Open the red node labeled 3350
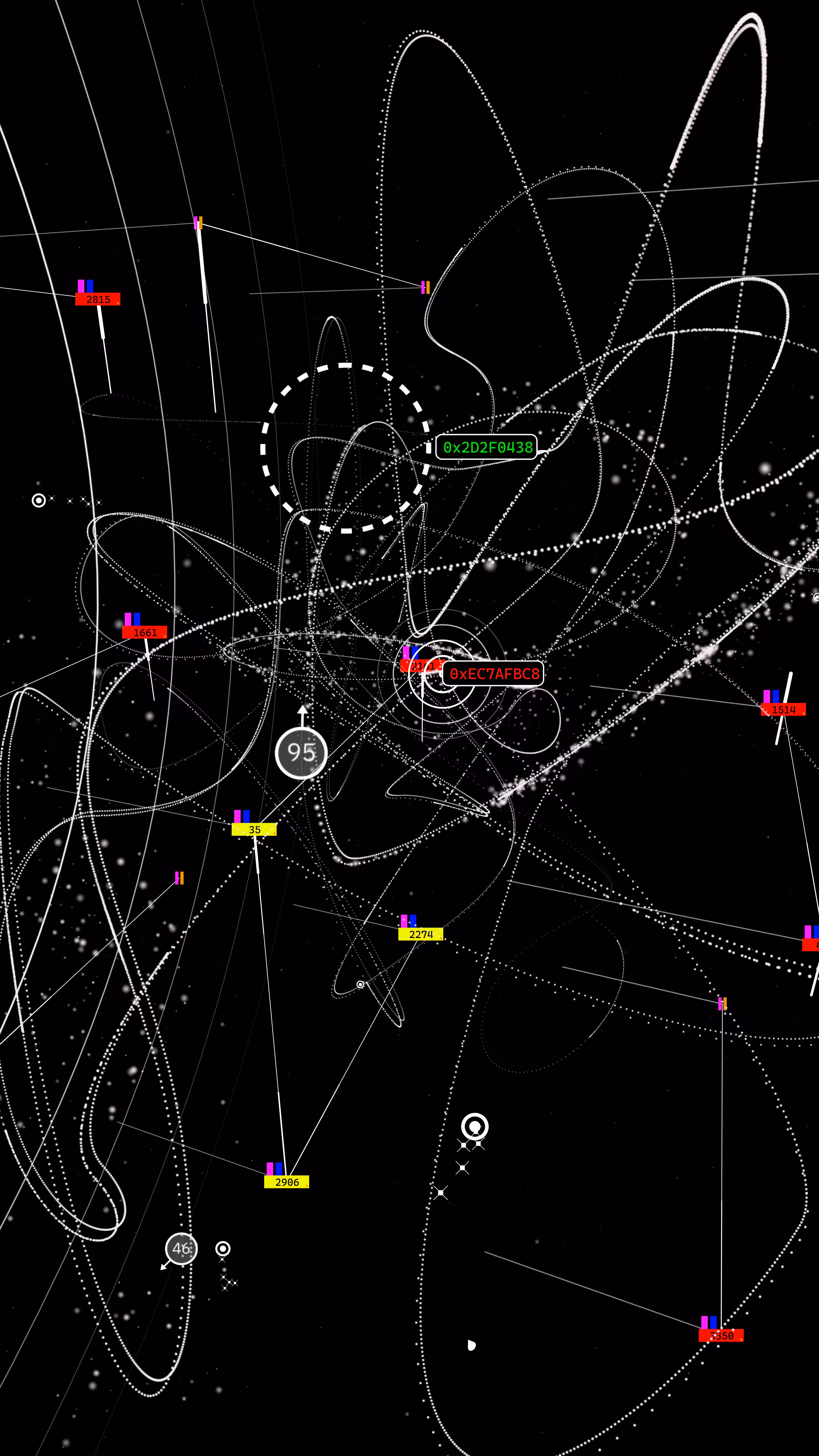Screen dimensions: 819x1456 [721, 1336]
